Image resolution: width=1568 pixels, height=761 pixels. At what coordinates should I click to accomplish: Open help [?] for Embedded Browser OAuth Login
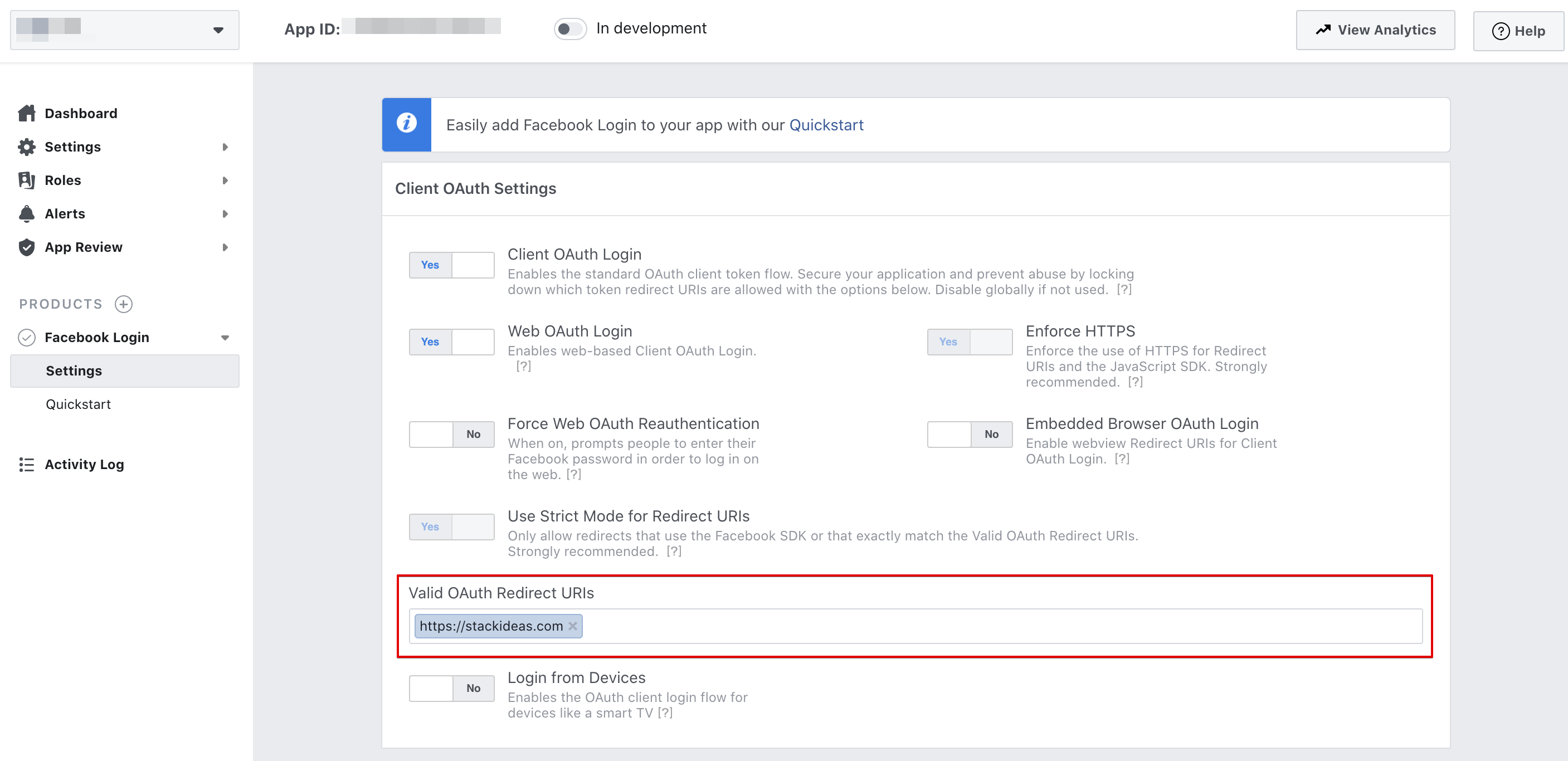(x=1122, y=459)
